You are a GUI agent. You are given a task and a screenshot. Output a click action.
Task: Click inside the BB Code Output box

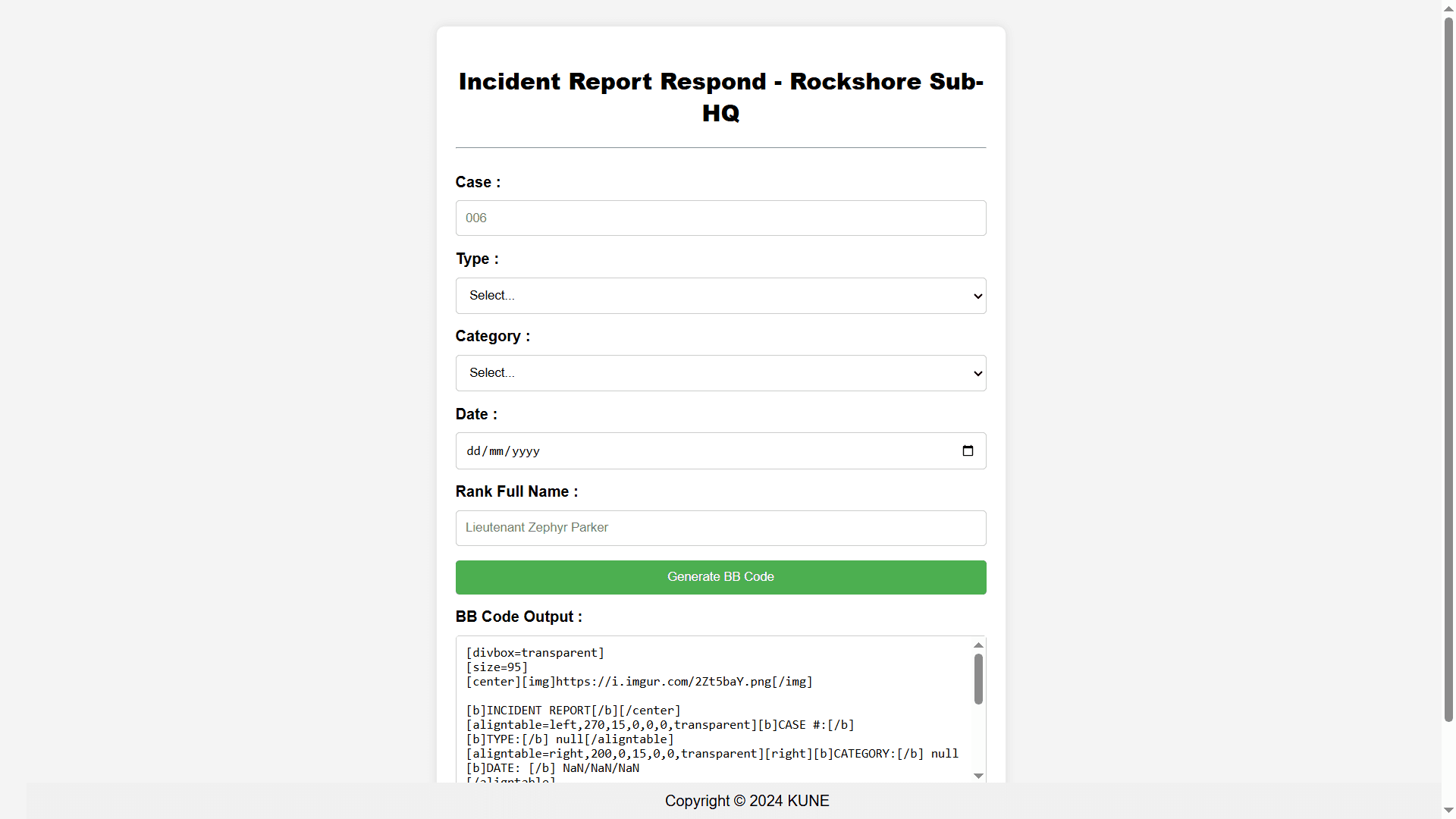(x=713, y=709)
